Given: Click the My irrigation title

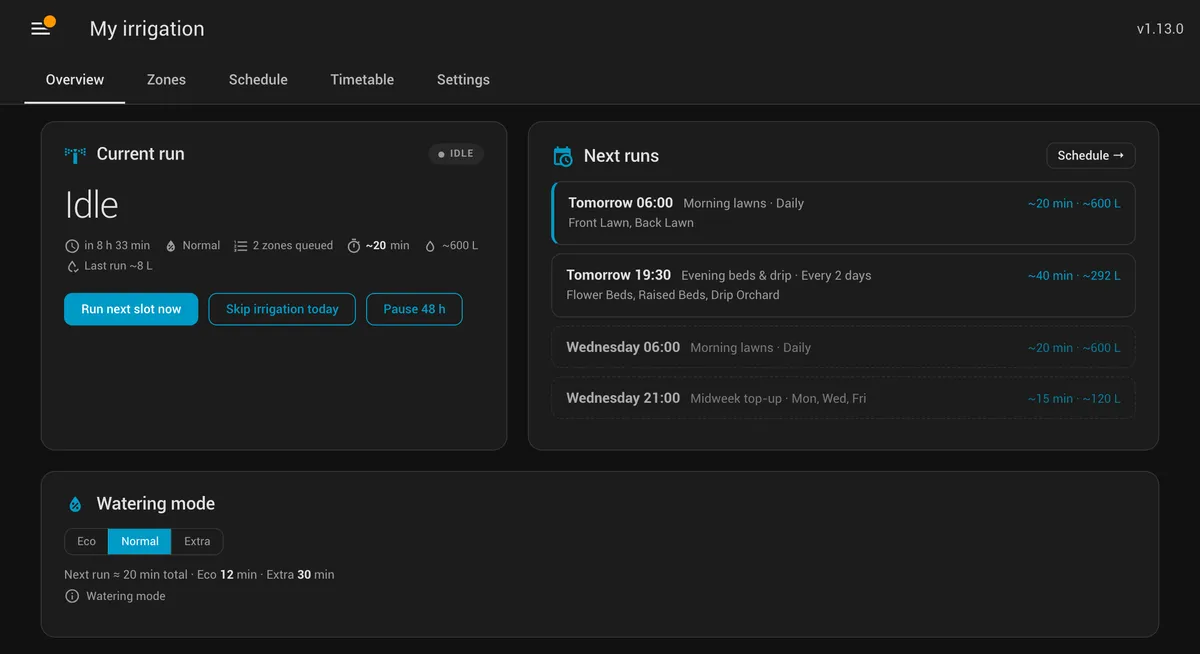Looking at the screenshot, I should pyautogui.click(x=147, y=29).
